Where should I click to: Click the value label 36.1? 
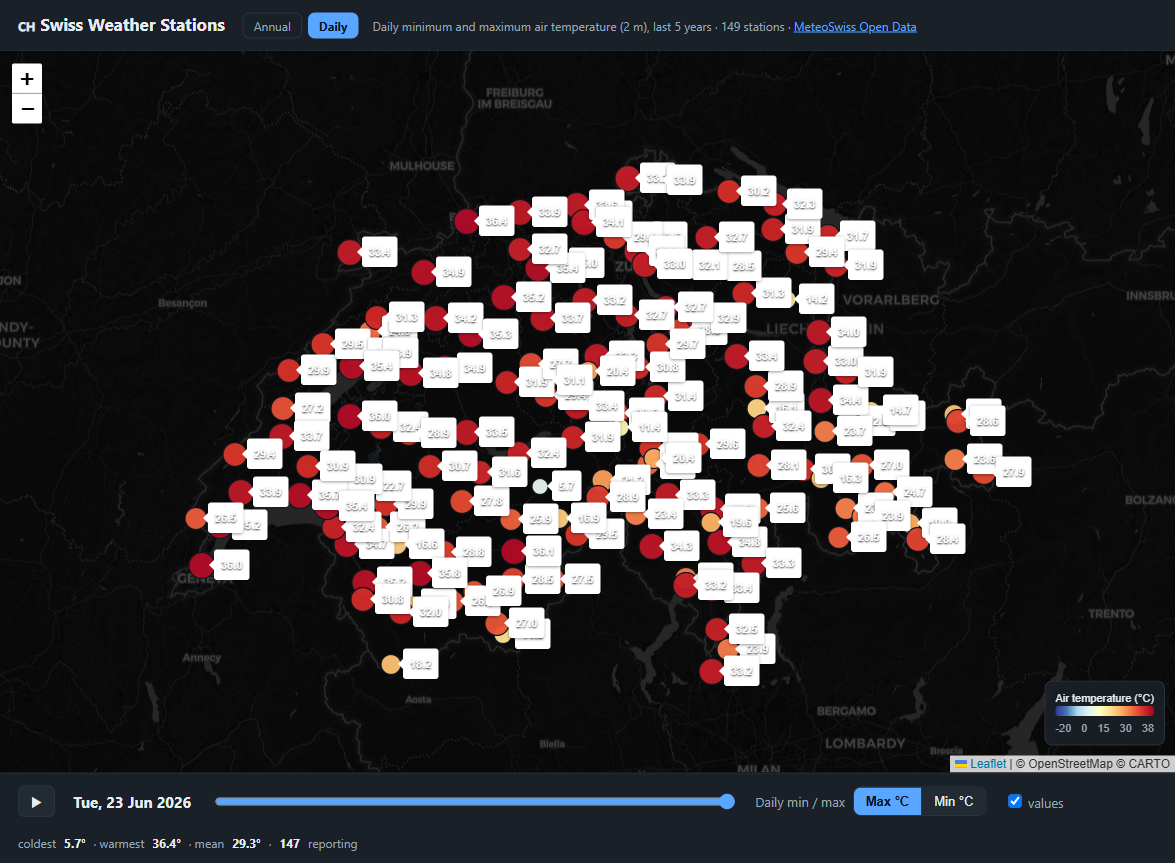coord(543,551)
